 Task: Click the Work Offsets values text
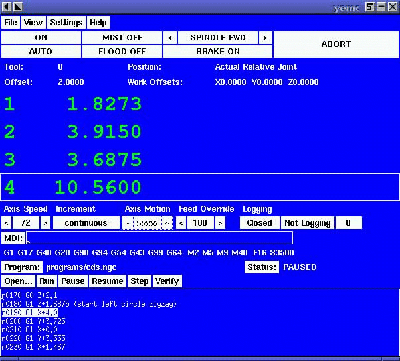click(266, 82)
